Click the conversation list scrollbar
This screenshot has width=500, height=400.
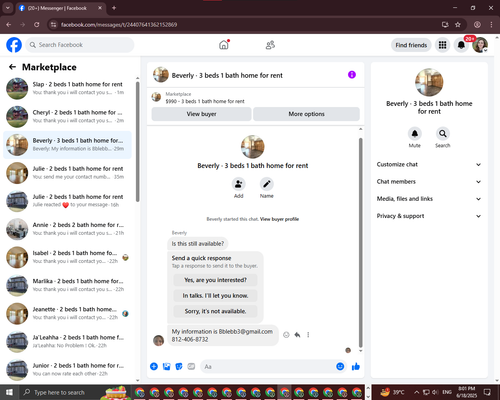coord(137,142)
